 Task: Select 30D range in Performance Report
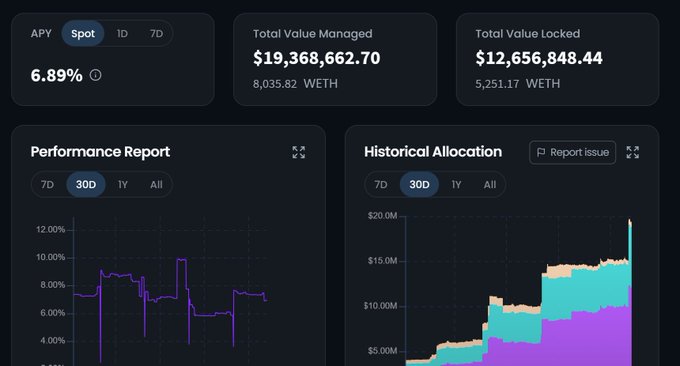coord(86,184)
